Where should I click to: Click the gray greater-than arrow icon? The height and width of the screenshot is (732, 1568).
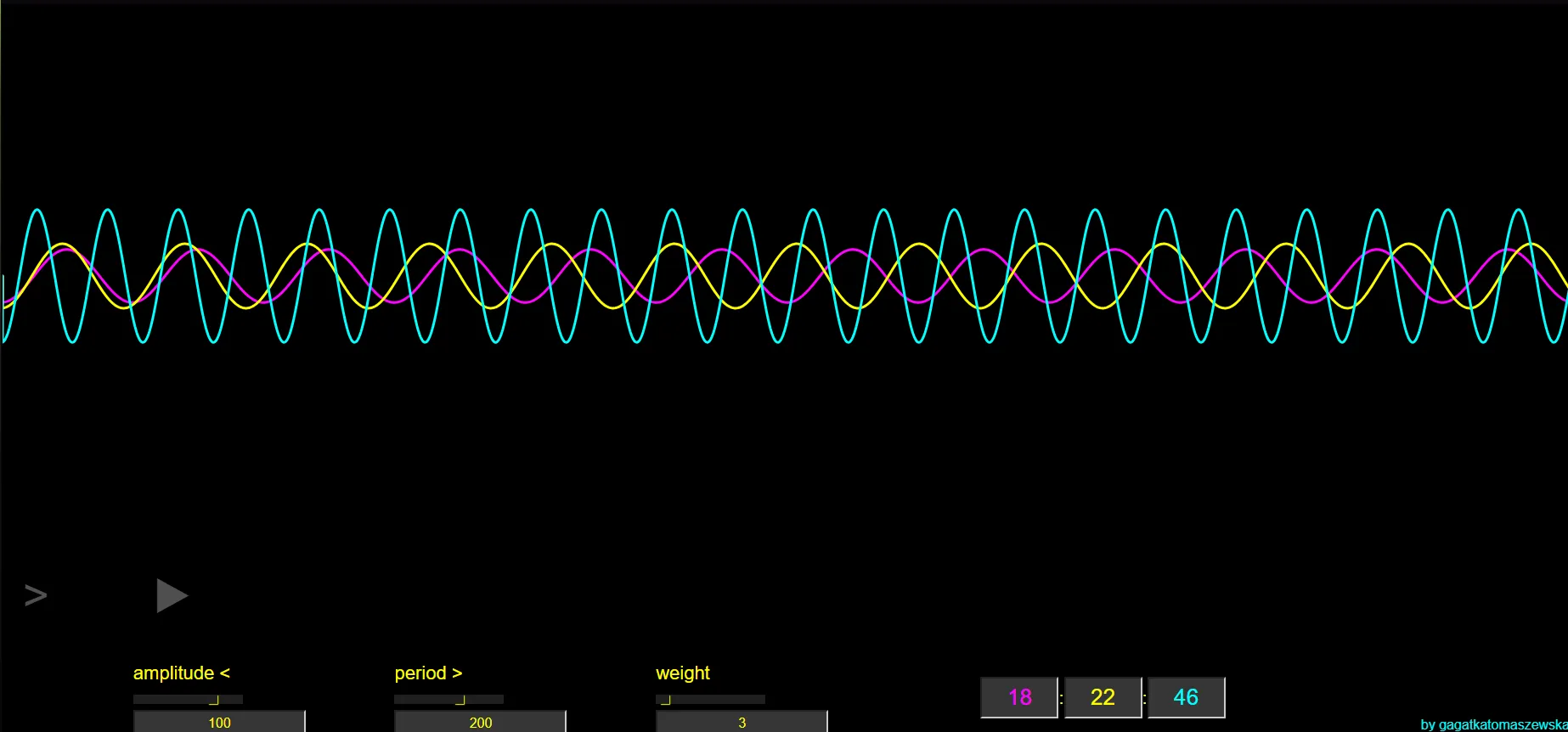(x=36, y=595)
